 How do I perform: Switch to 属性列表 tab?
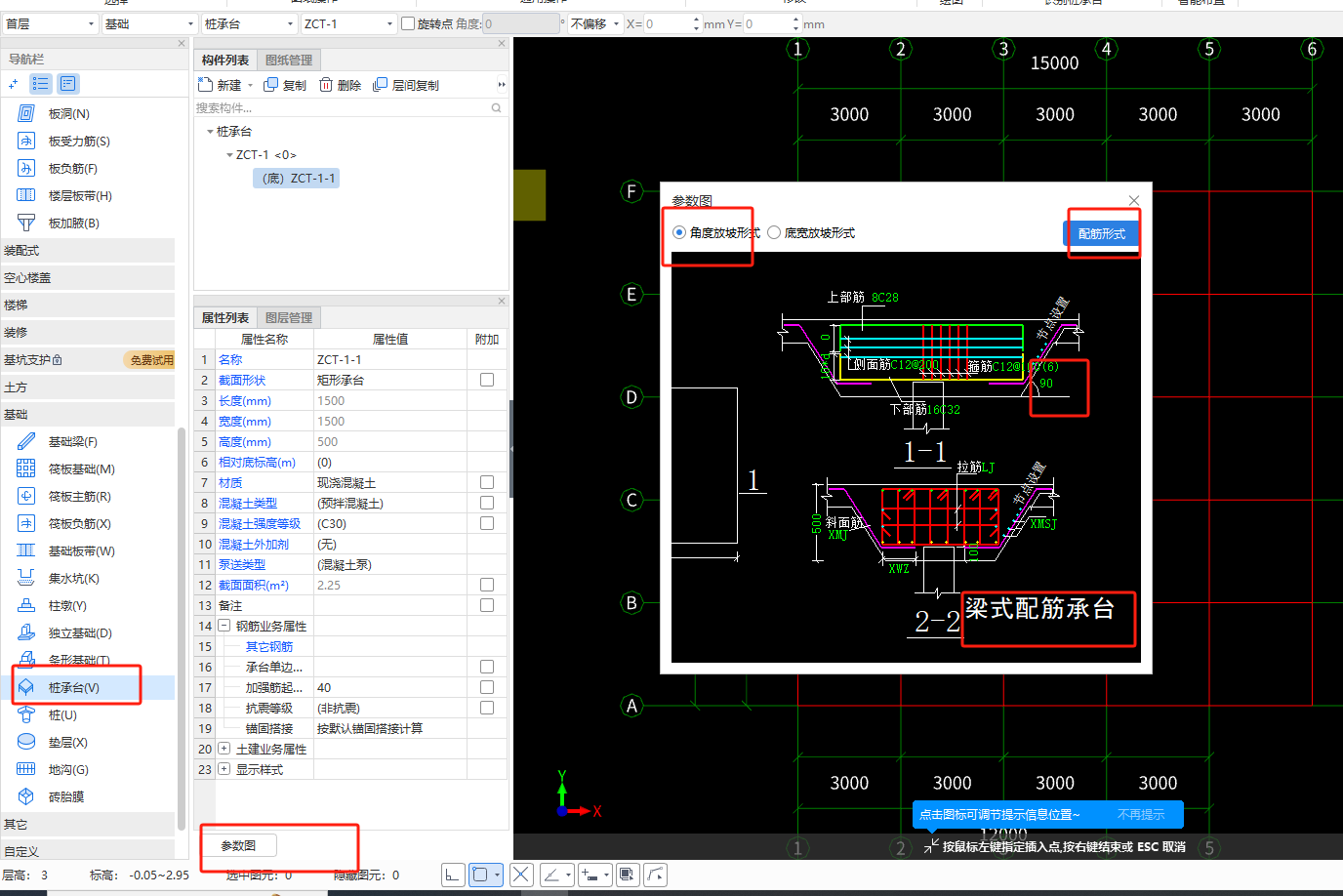point(225,318)
